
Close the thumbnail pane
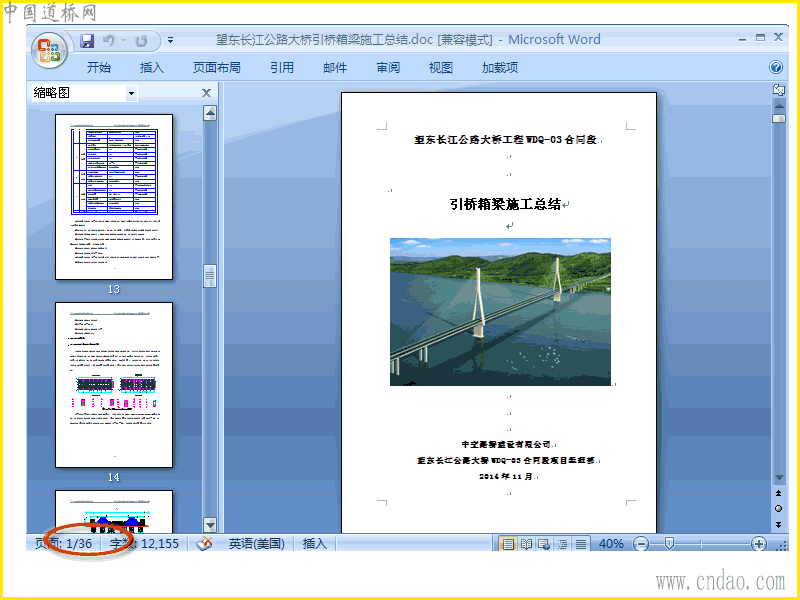(x=206, y=93)
